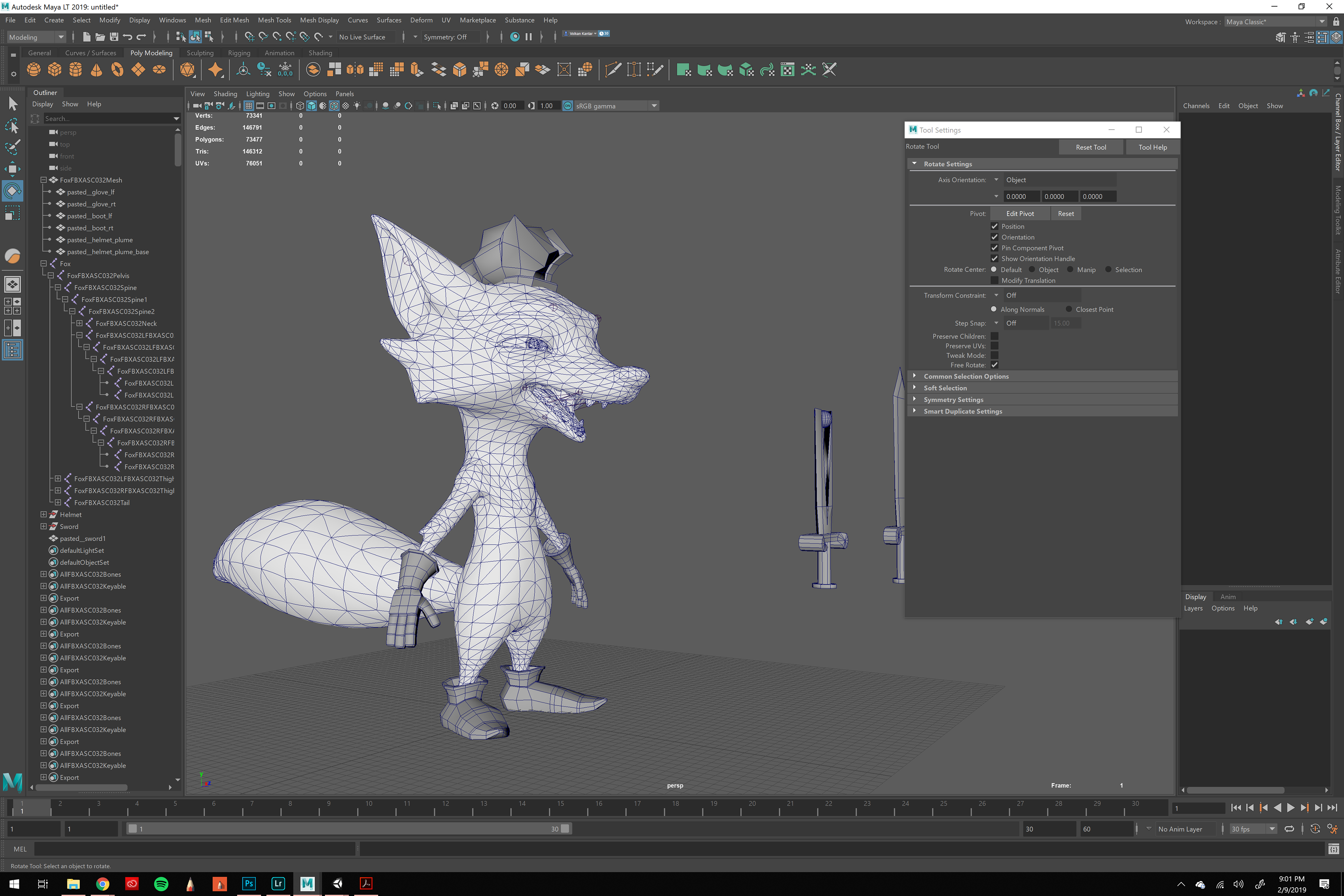Click the Tool Help button
The height and width of the screenshot is (896, 1344).
[1153, 147]
